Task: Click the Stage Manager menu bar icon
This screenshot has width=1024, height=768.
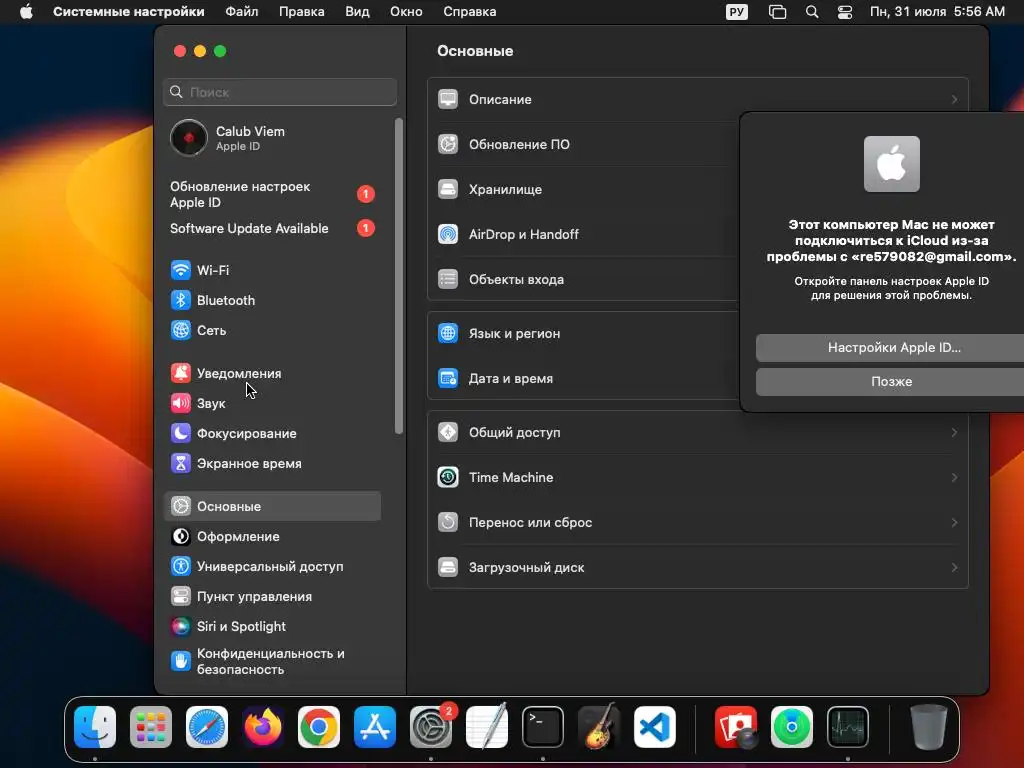Action: pyautogui.click(x=777, y=12)
